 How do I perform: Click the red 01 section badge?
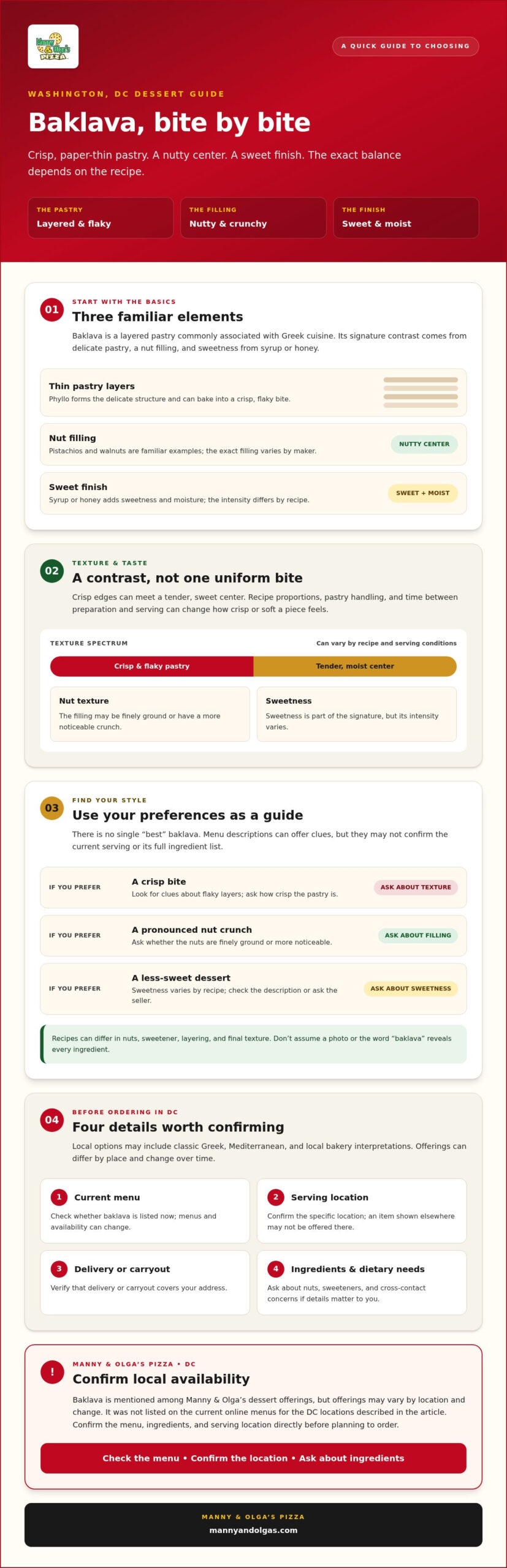52,309
